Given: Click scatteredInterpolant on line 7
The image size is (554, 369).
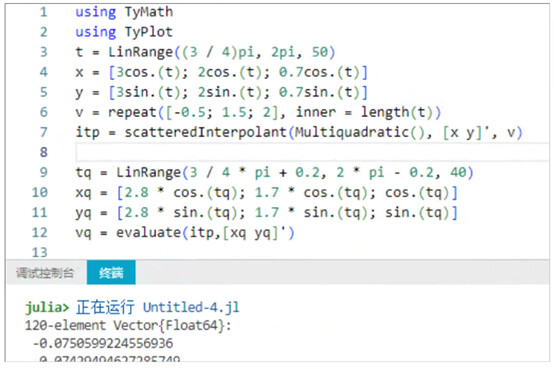Looking at the screenshot, I should (x=205, y=133).
